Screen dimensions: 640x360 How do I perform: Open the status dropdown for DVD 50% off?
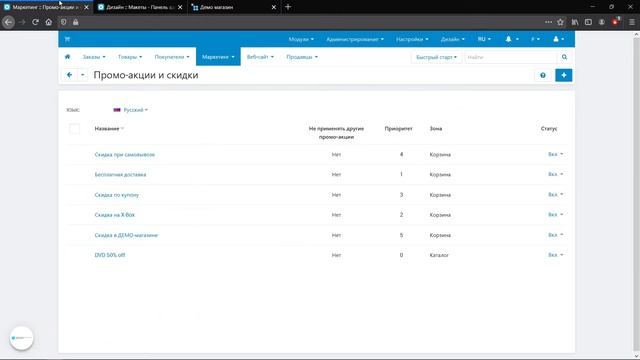556,255
